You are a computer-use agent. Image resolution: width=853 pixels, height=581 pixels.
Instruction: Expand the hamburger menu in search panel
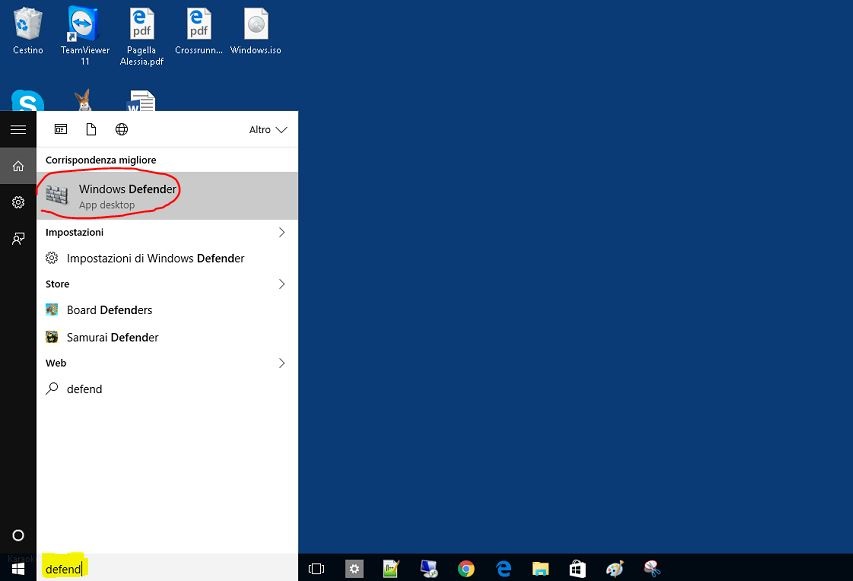(18, 129)
